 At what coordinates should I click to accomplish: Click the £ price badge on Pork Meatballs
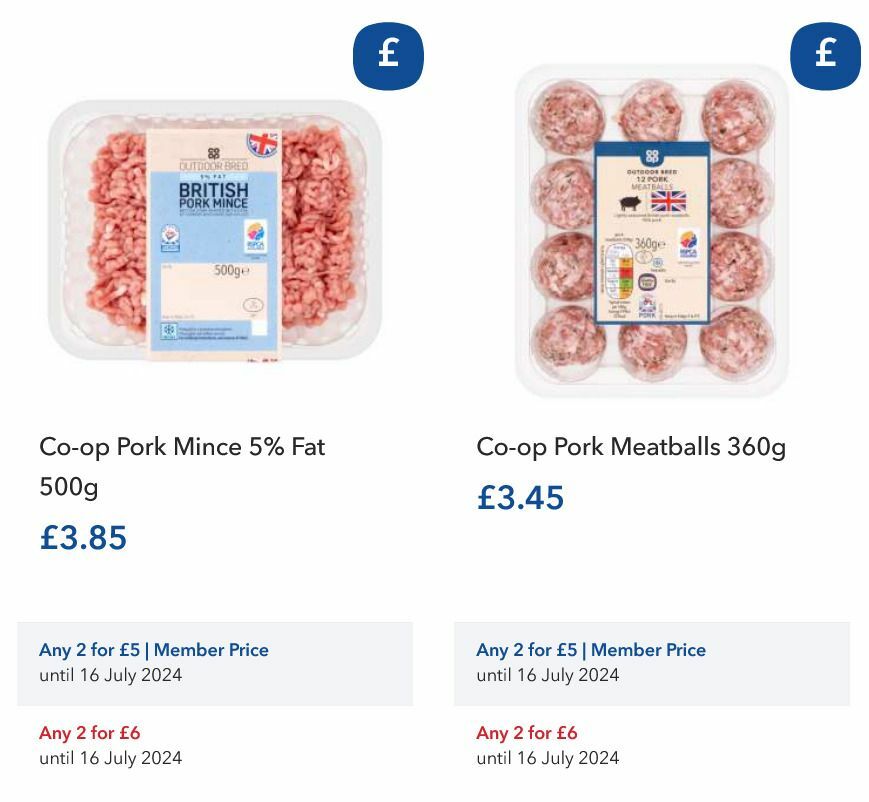pos(823,57)
